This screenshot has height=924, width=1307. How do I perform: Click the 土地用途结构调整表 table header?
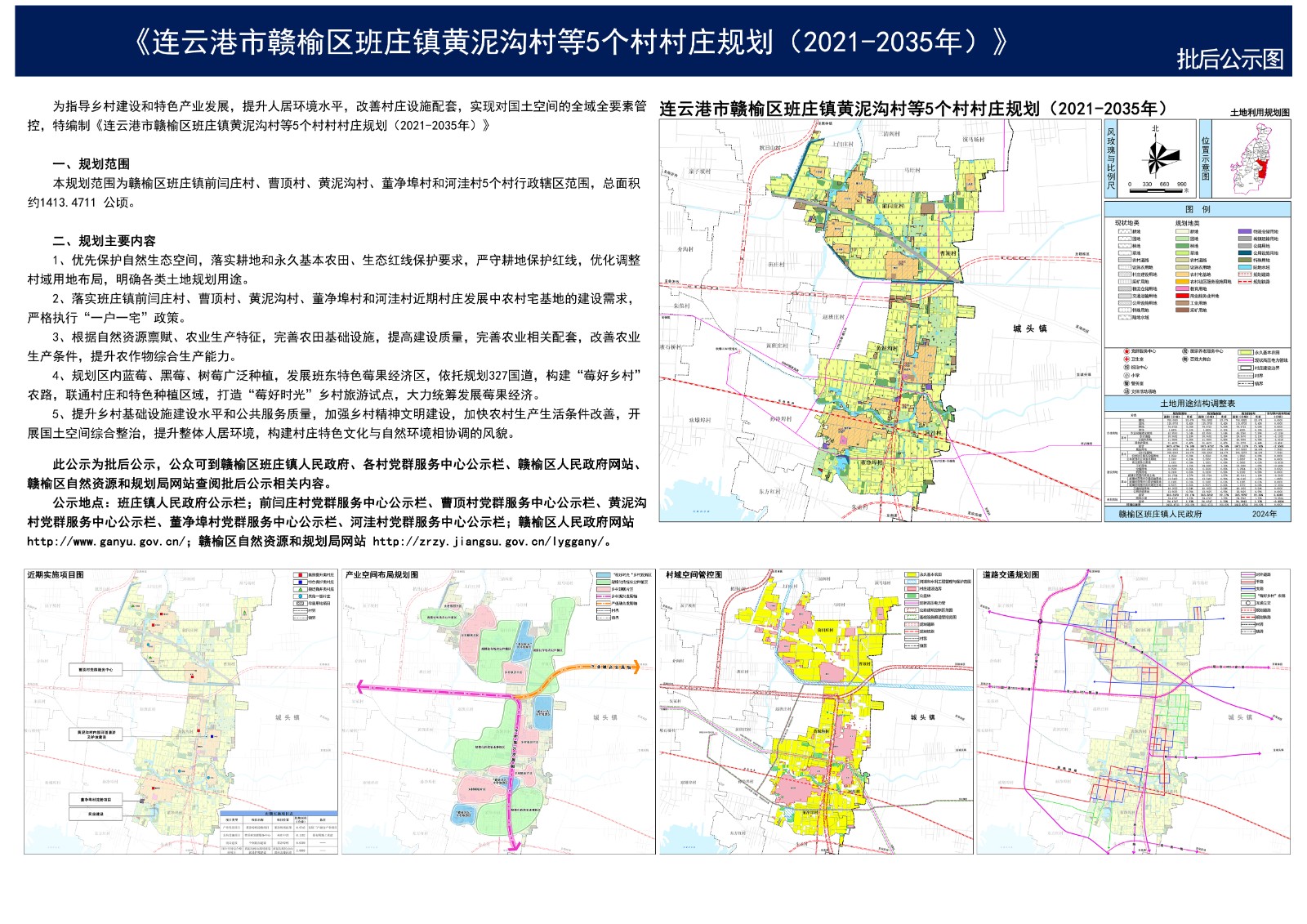click(1198, 404)
